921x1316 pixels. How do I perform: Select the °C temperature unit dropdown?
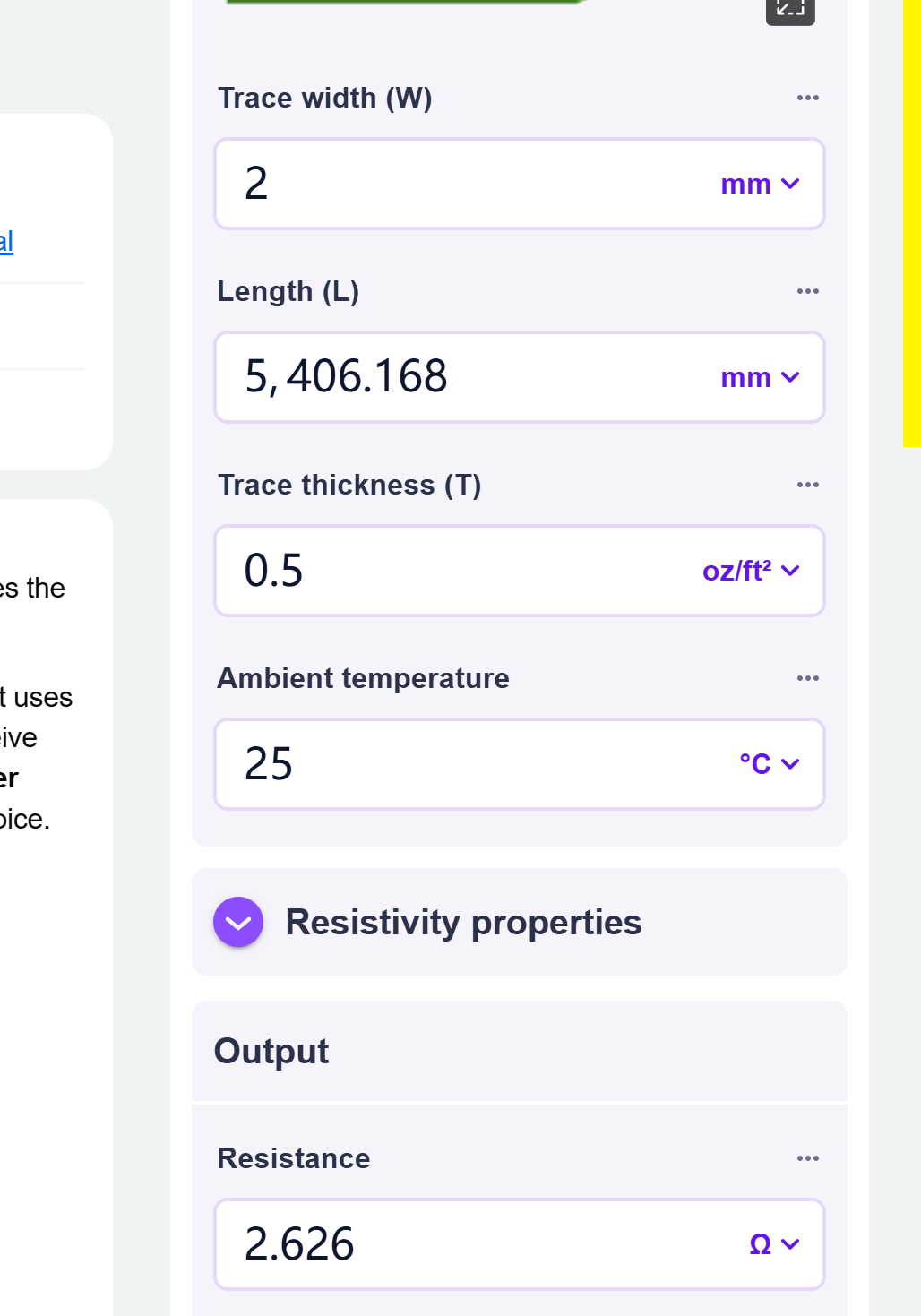[768, 764]
